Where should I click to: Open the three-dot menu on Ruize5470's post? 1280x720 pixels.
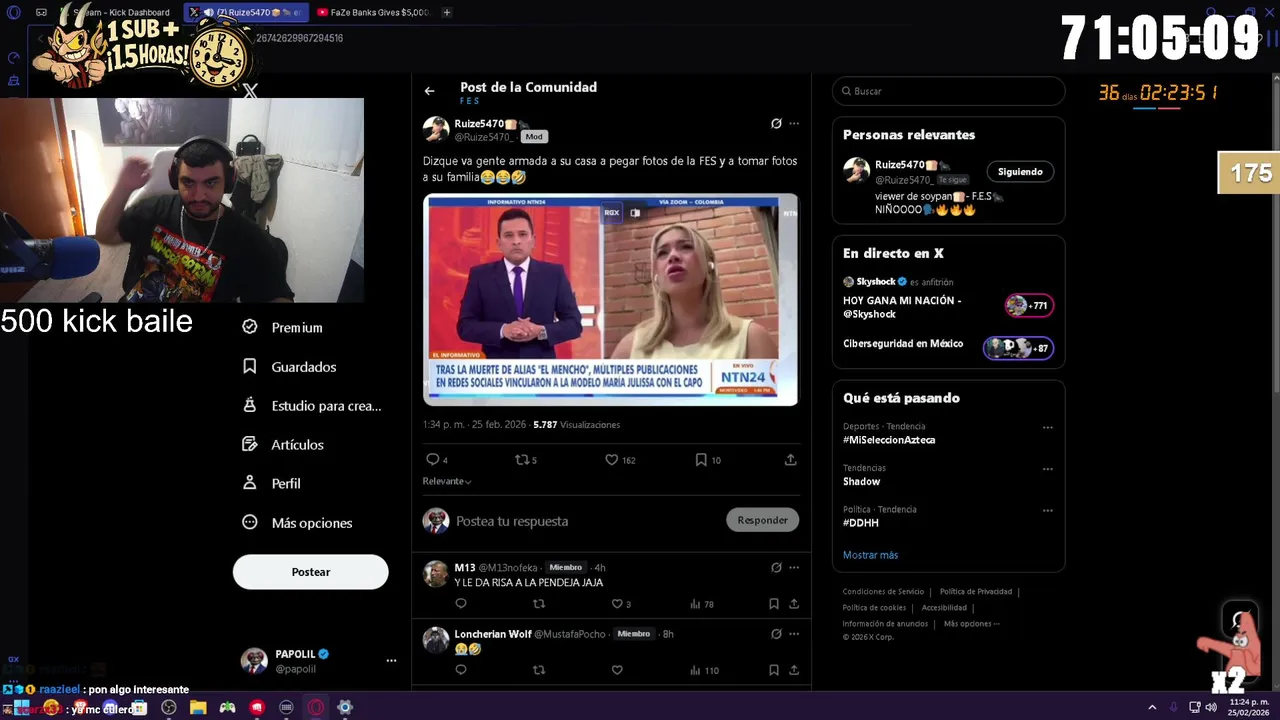tap(794, 124)
